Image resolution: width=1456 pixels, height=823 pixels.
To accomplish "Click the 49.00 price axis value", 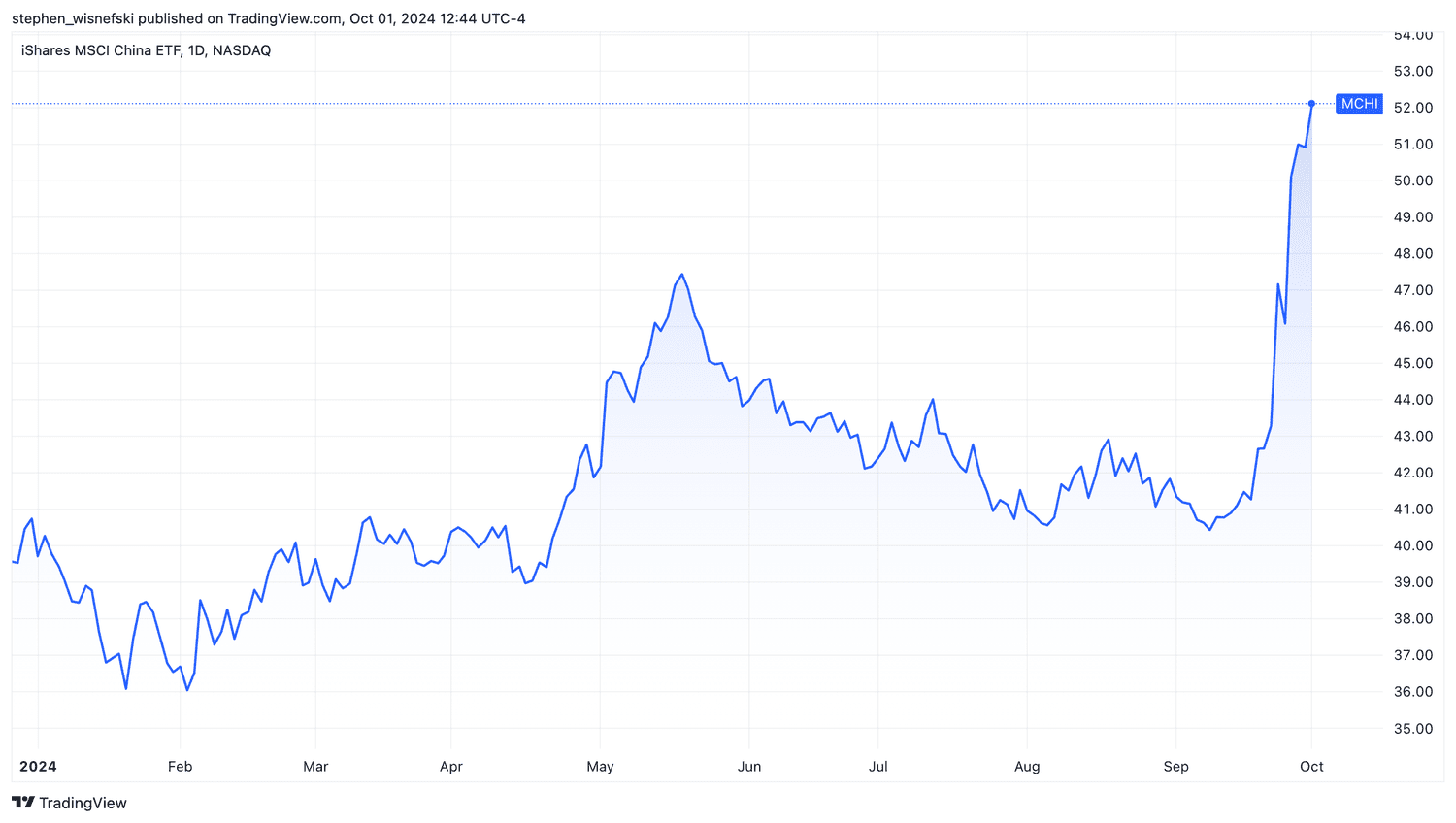I will (x=1413, y=217).
